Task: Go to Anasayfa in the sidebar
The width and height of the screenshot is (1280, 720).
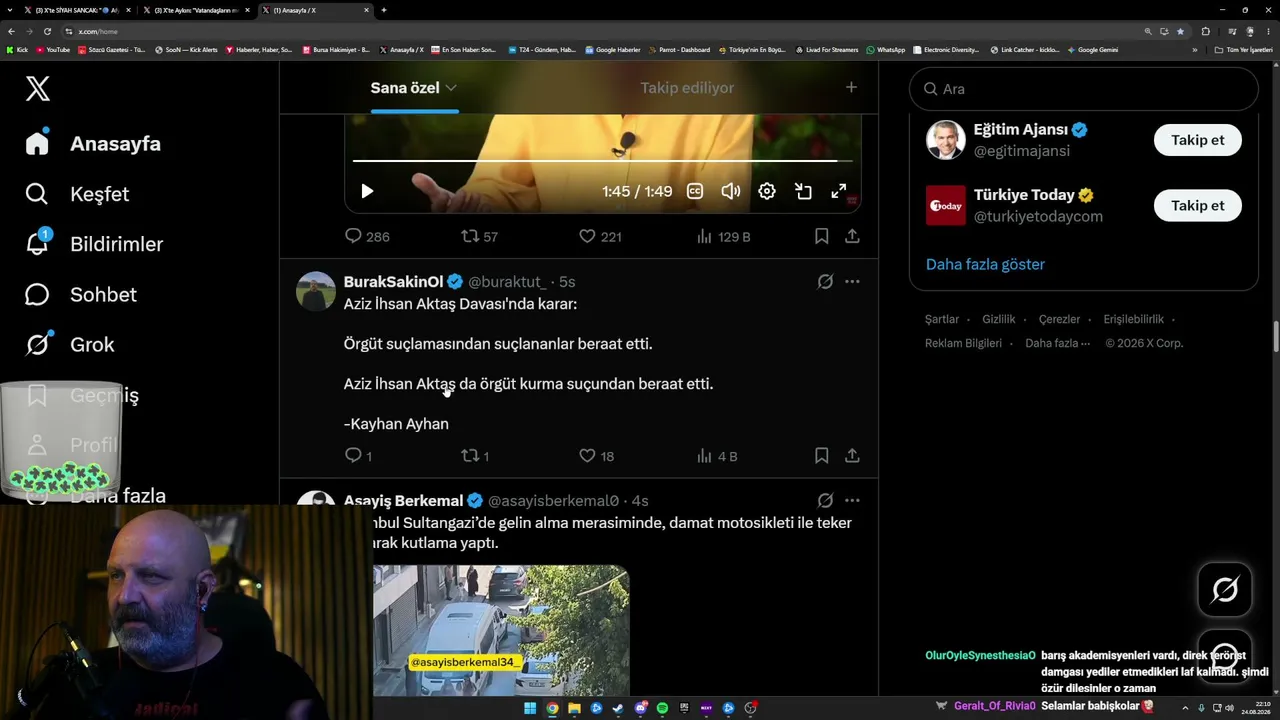Action: [93, 143]
